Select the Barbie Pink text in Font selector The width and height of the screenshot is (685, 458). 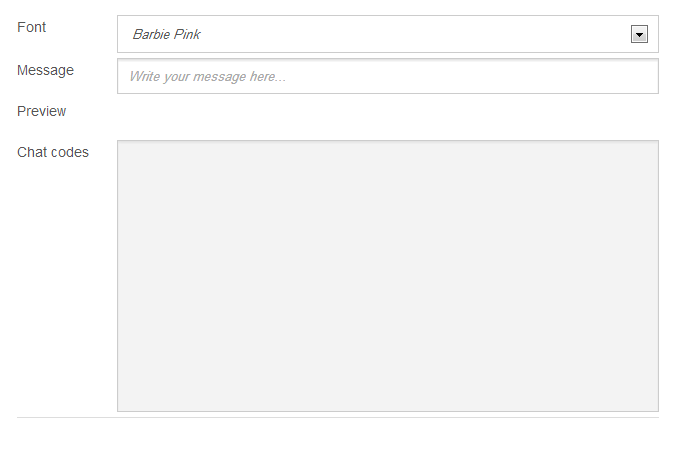[166, 34]
